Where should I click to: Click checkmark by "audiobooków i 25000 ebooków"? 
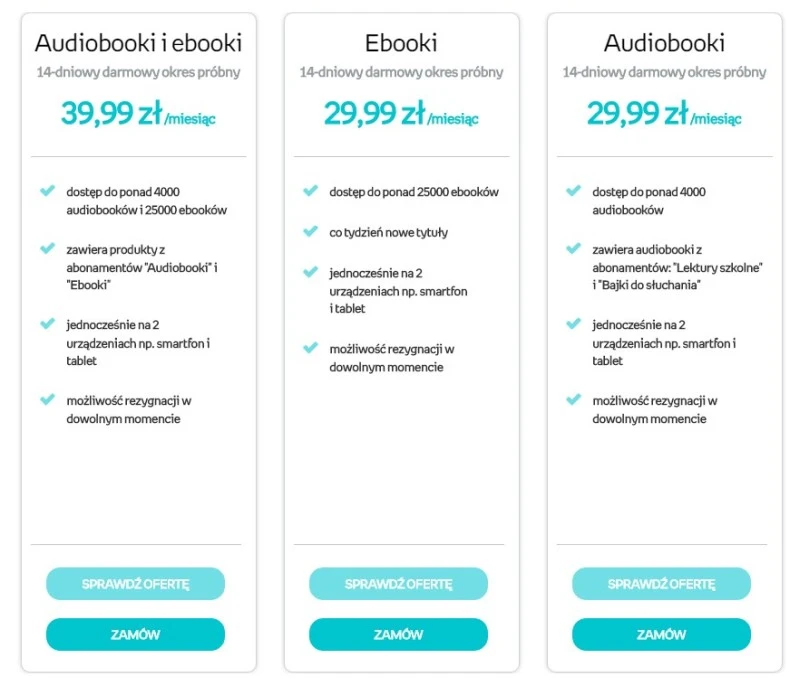click(47, 190)
